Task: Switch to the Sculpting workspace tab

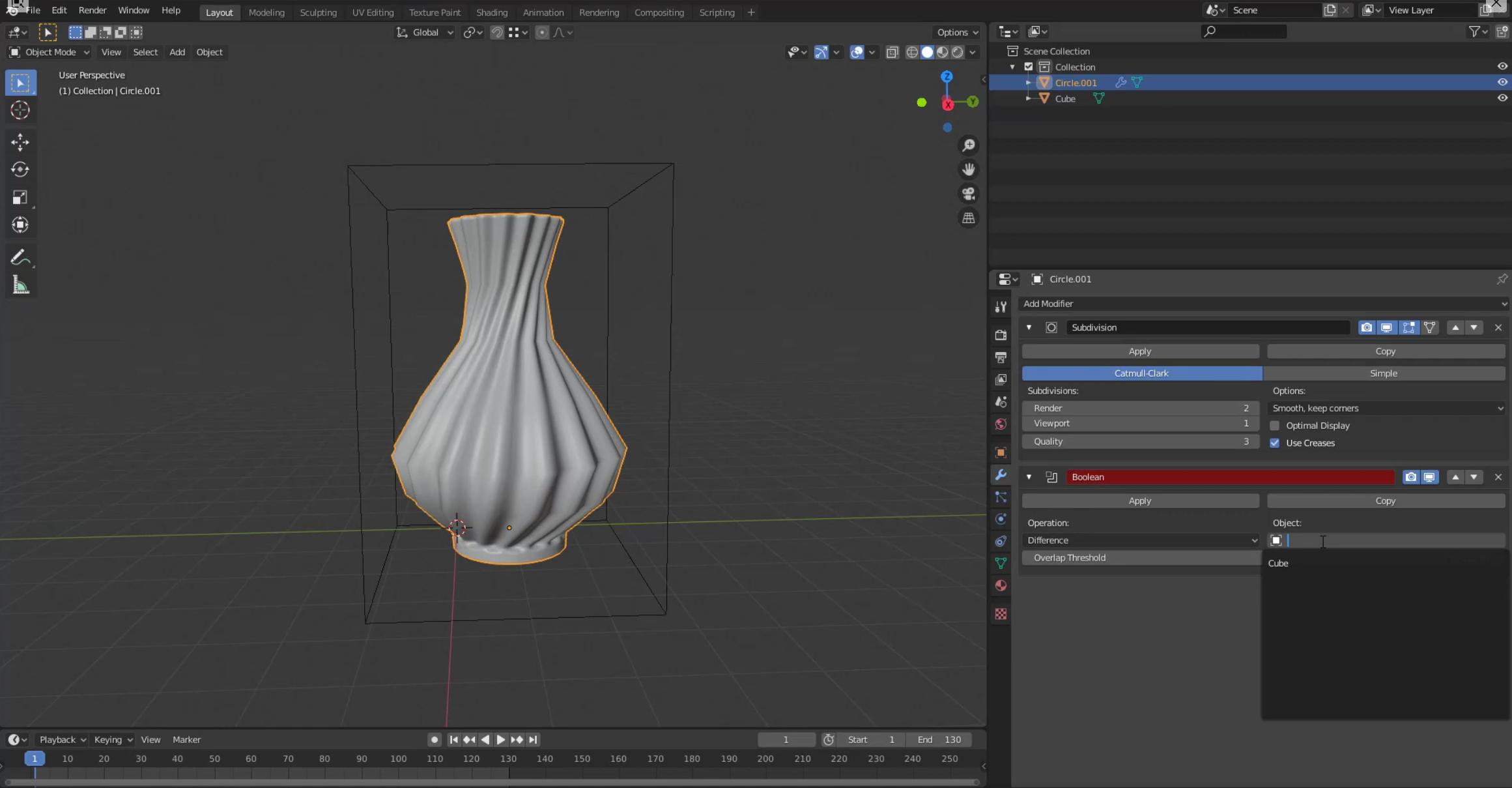Action: pos(318,12)
